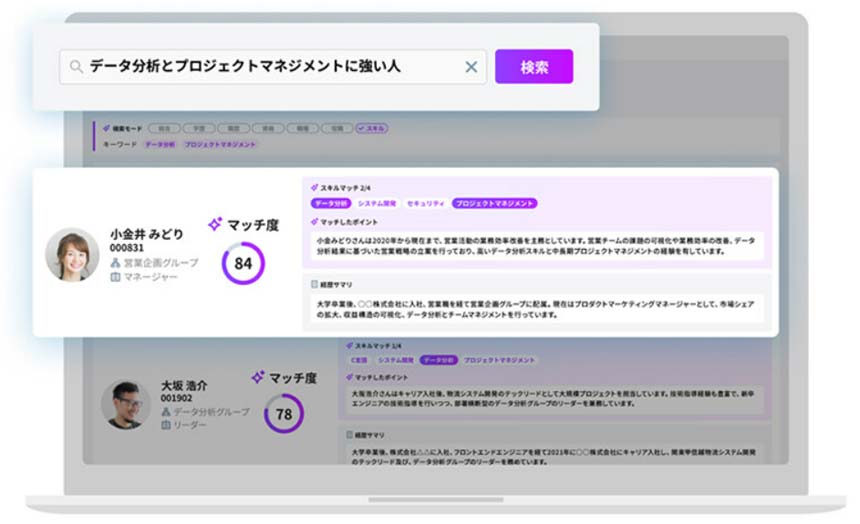The image size is (860, 524).
Task: Click the group icon beside データ分析グループ
Action: coord(166,412)
